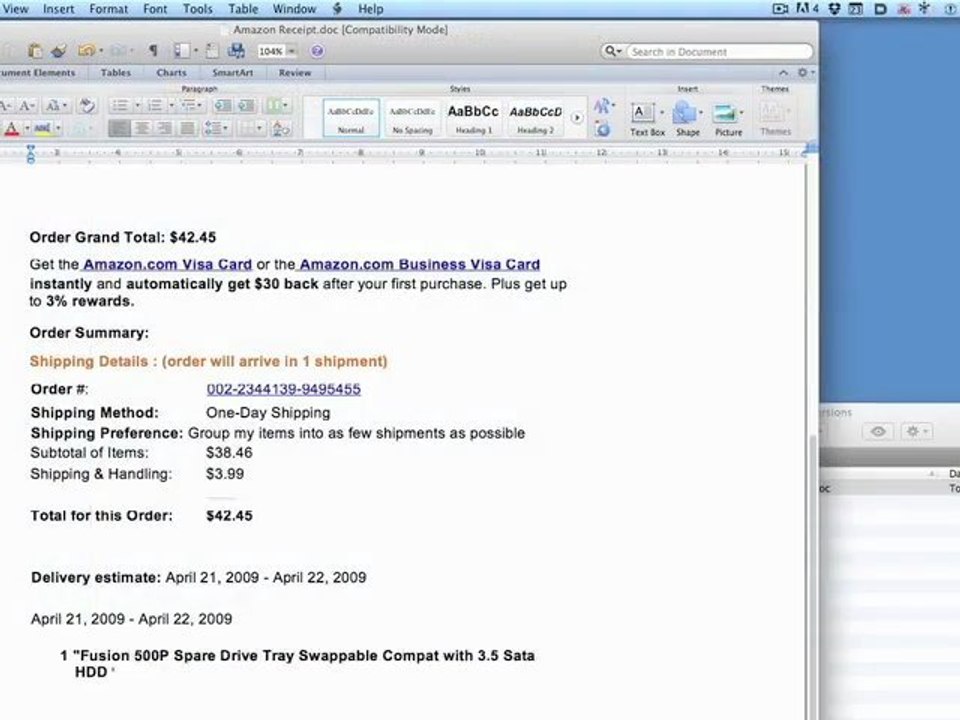The height and width of the screenshot is (720, 960).
Task: Toggle justify text alignment
Action: click(x=187, y=128)
